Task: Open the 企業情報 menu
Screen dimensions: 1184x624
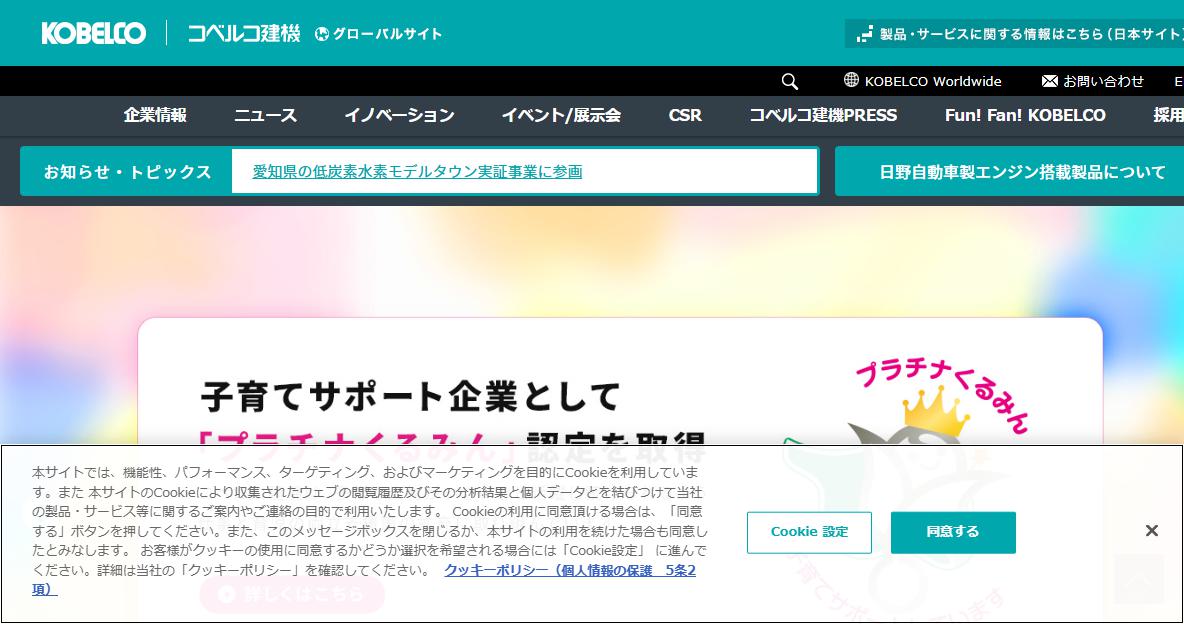Action: (156, 115)
